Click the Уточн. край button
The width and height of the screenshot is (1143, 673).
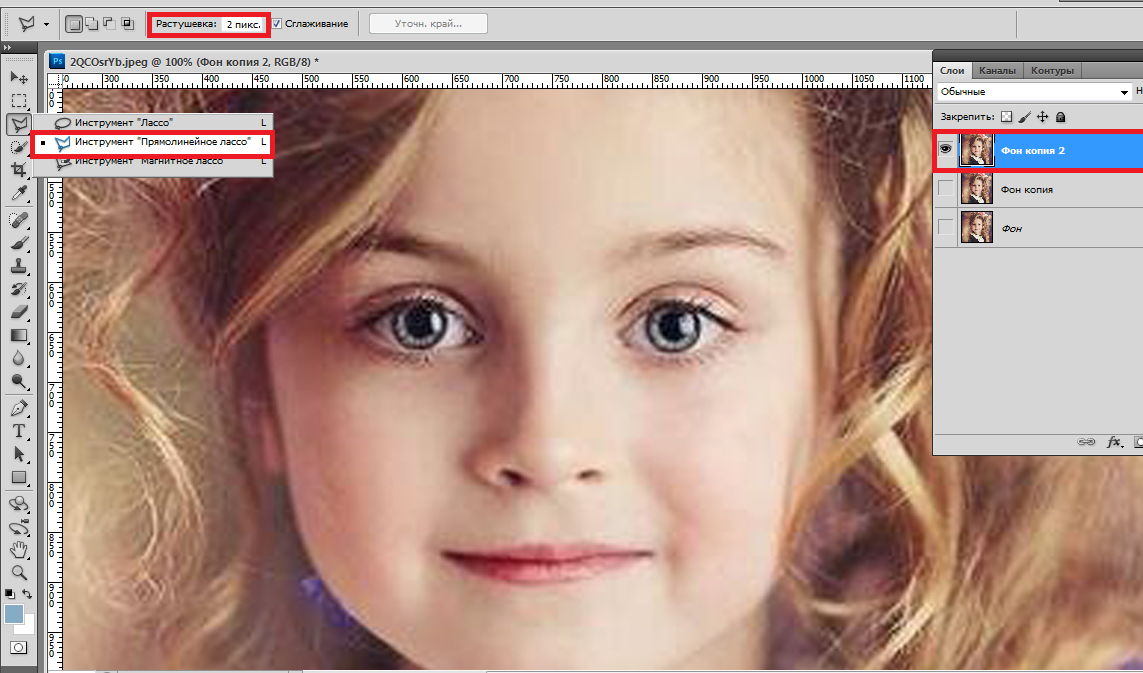tap(428, 24)
